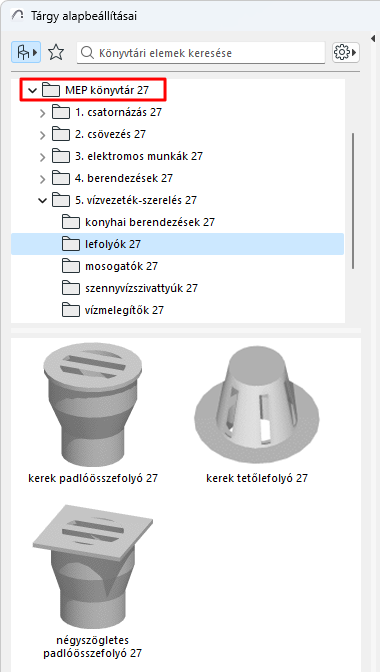Collapse the 5. vízvezeték-szerelés 27 folder
Viewport: 380px width, 672px height.
(x=42, y=201)
